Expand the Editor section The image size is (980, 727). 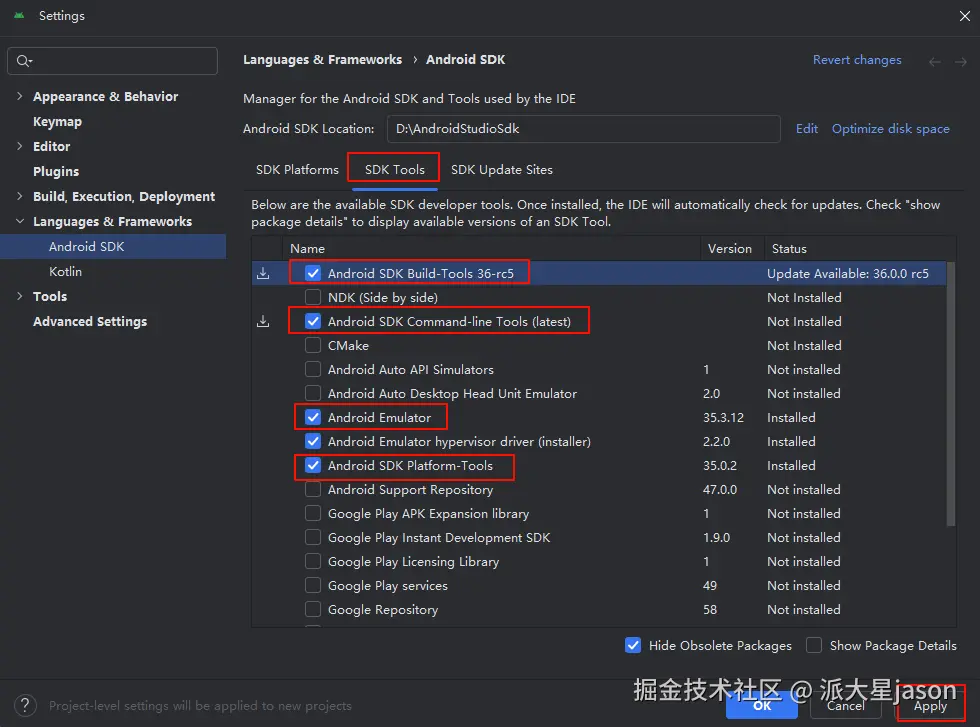click(x=19, y=146)
